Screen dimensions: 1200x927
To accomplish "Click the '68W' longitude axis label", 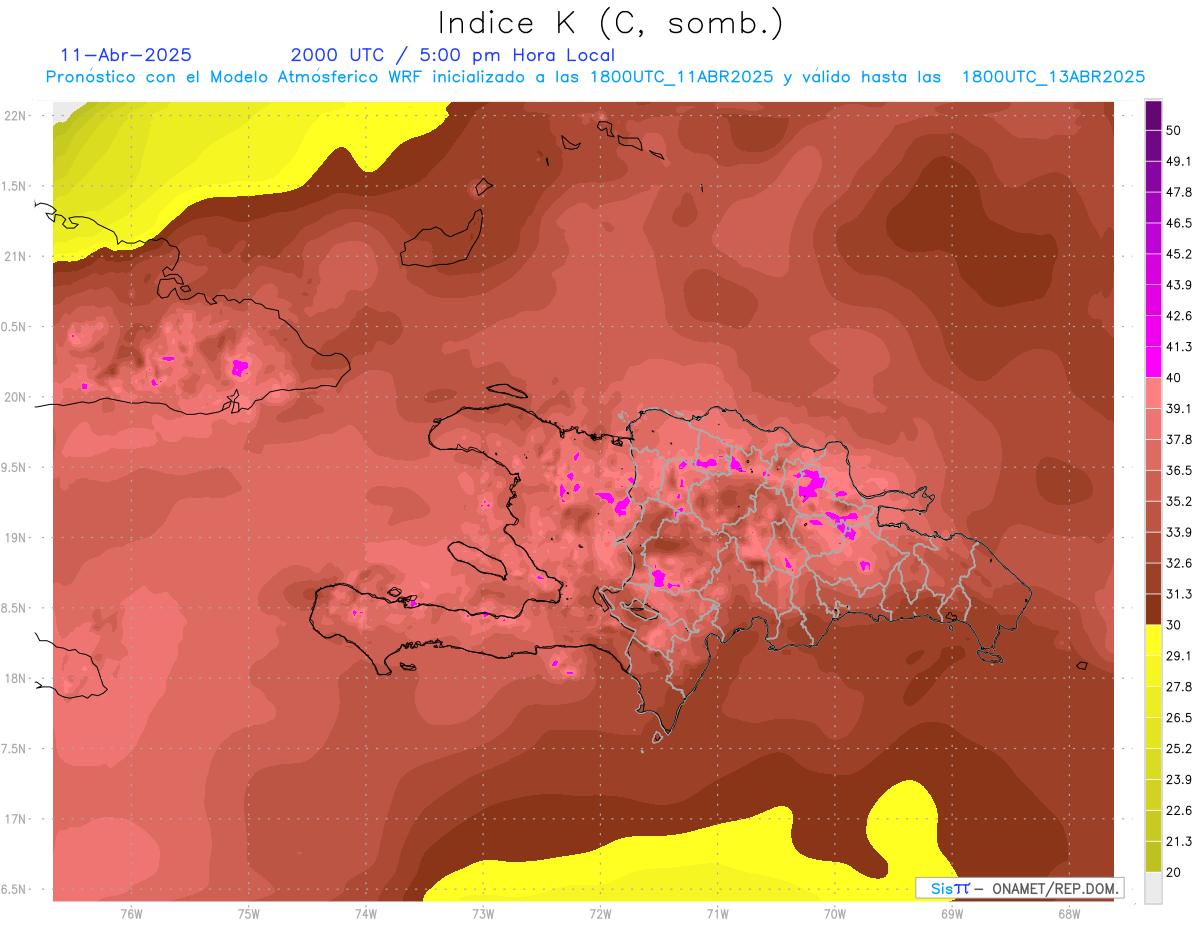I will pos(1069,914).
